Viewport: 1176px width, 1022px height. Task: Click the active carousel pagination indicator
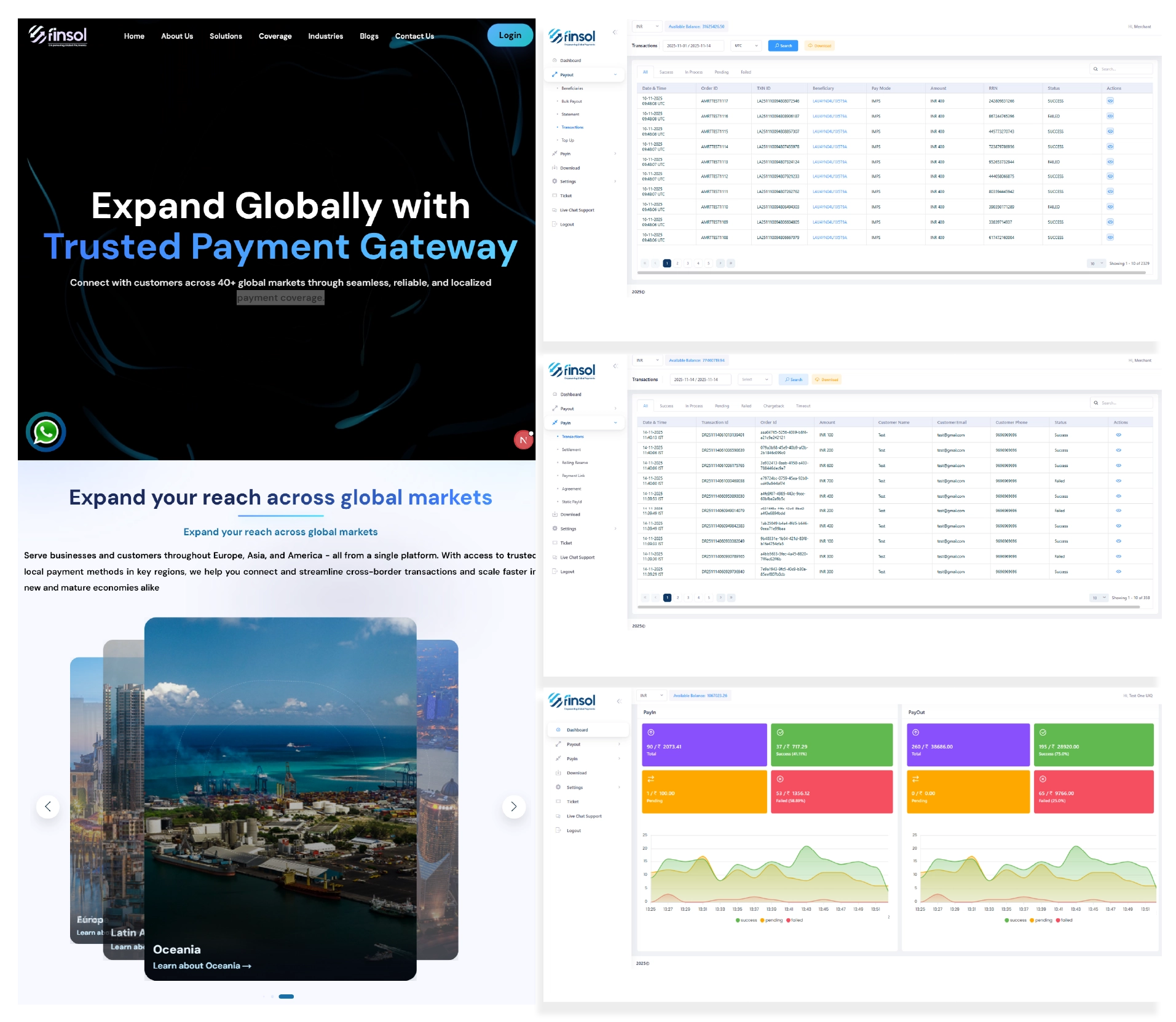pyautogui.click(x=286, y=996)
